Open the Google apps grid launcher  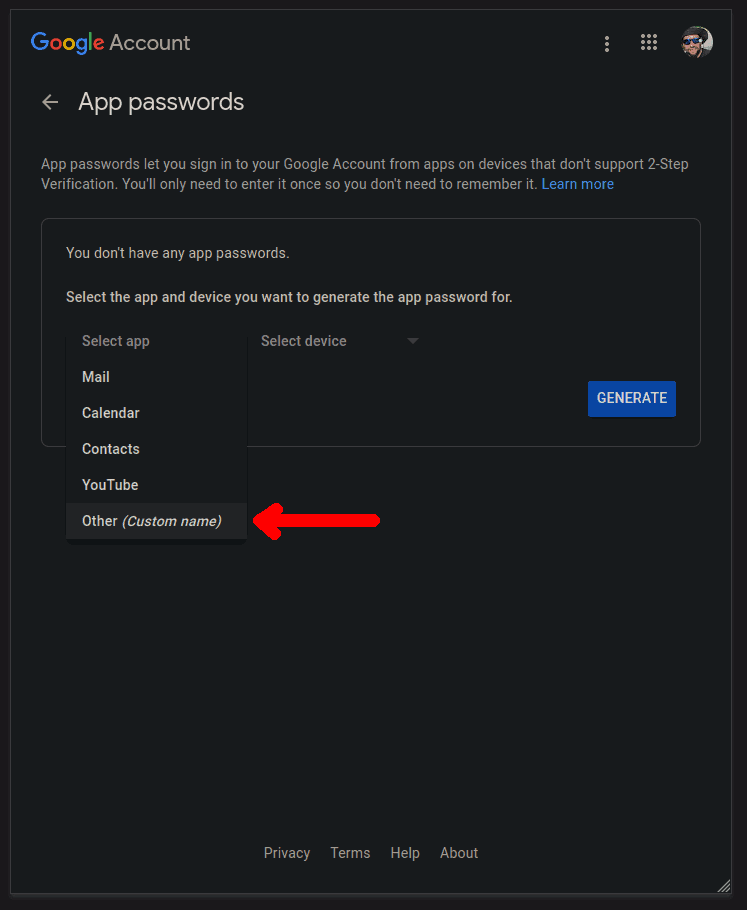[x=648, y=42]
